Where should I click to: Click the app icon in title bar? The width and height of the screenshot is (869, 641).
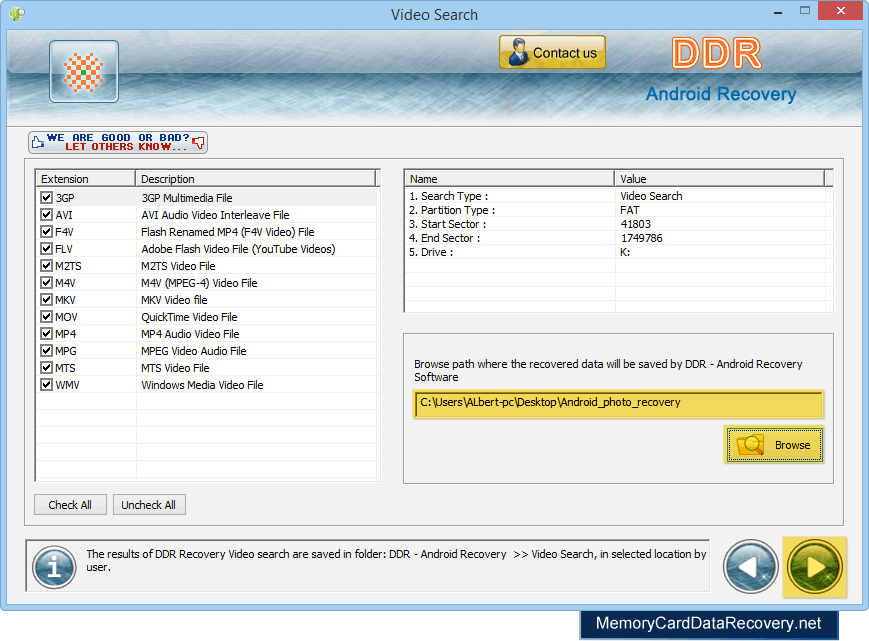tap(17, 13)
